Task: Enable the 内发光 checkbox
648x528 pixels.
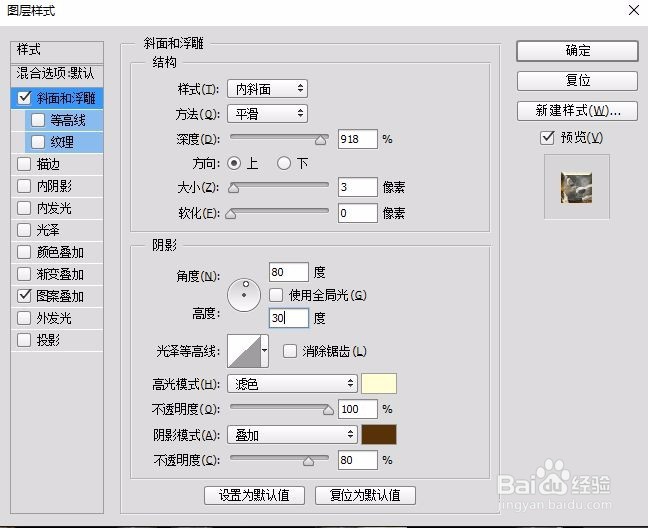Action: pyautogui.click(x=24, y=208)
